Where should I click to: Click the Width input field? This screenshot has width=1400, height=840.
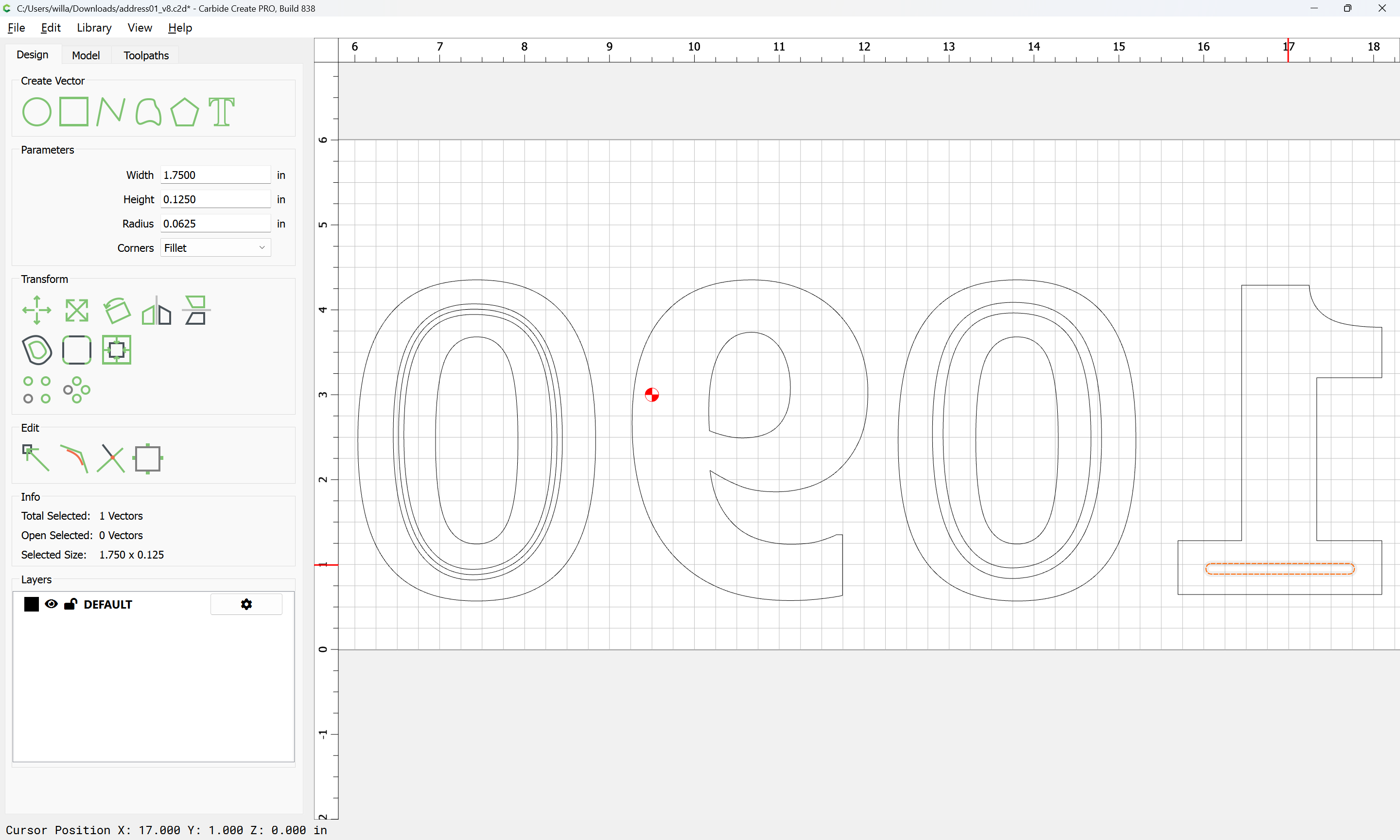(215, 175)
